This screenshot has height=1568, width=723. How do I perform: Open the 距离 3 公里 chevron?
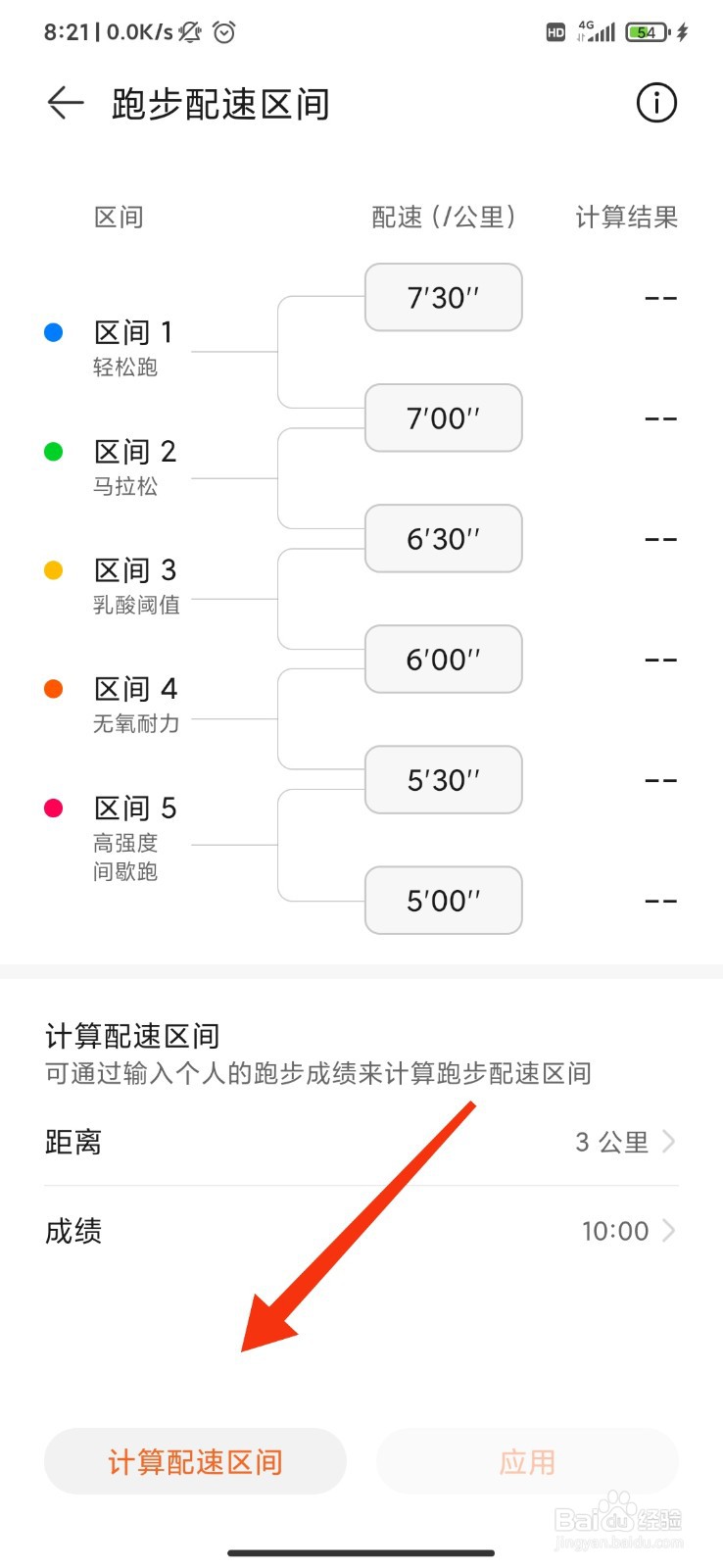(x=669, y=1142)
